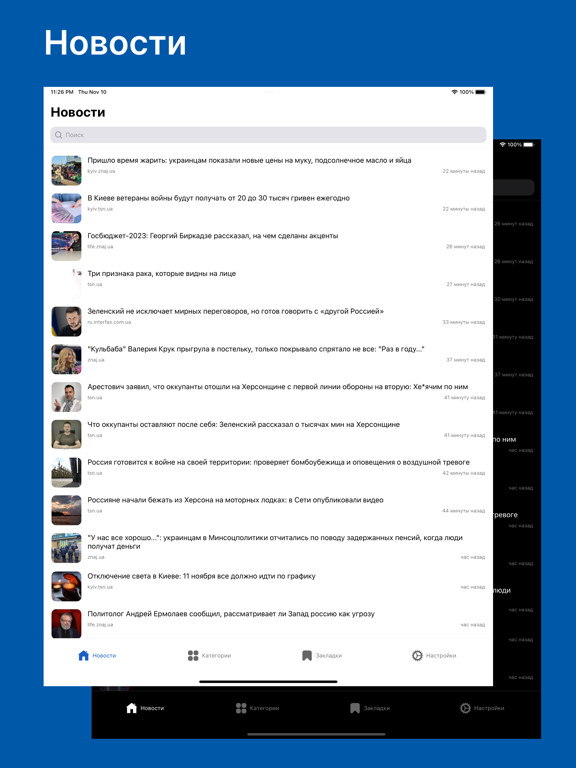Open the Настройки tab label in white window
This screenshot has width=576, height=768.
point(441,655)
